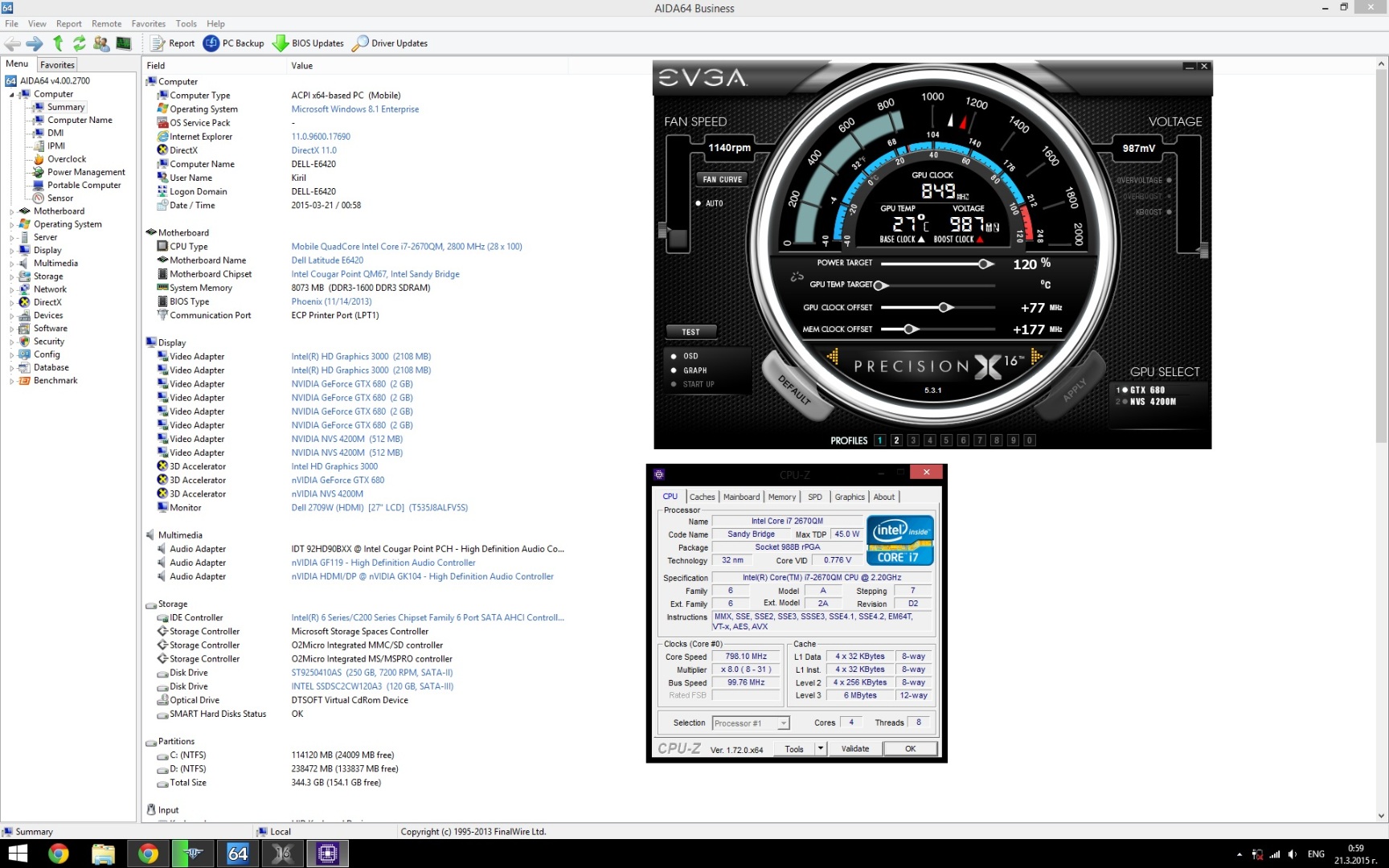
Task: Click the Validate button in CPU-Z
Action: point(854,749)
